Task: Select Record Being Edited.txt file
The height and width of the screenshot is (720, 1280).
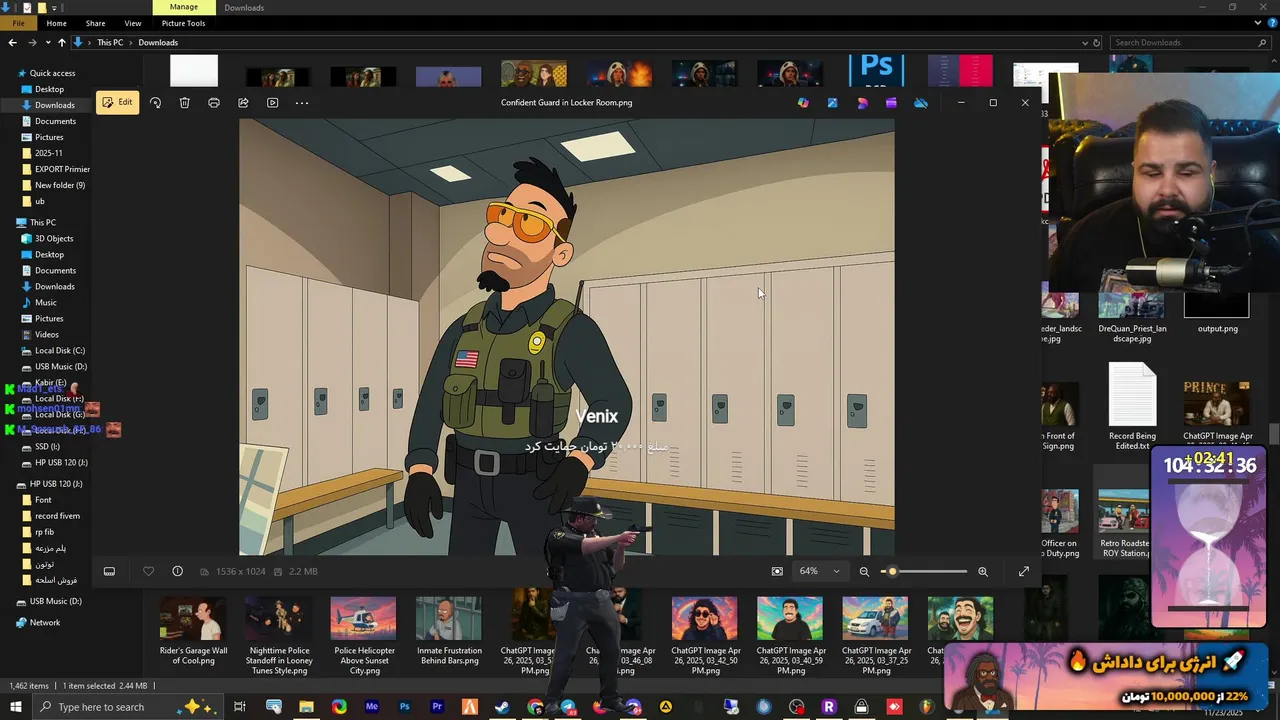Action: [1132, 406]
